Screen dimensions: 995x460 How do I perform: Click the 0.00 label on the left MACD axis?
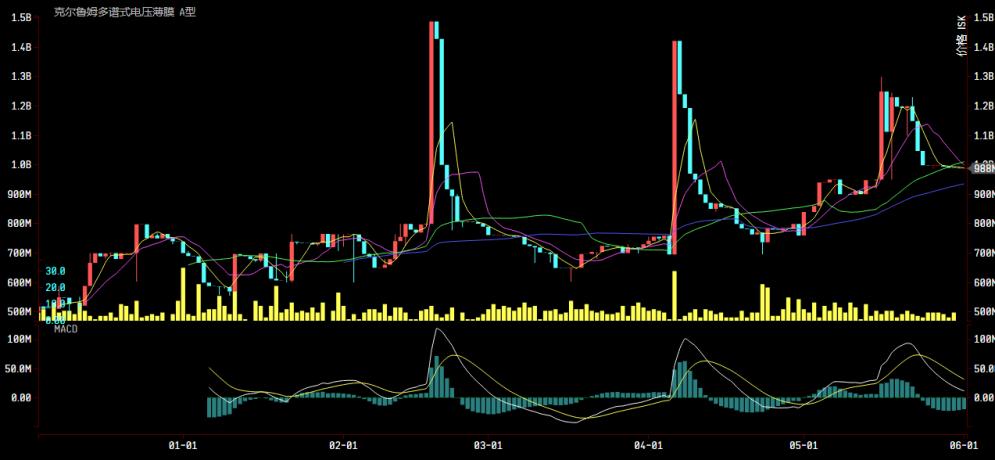click(21, 398)
